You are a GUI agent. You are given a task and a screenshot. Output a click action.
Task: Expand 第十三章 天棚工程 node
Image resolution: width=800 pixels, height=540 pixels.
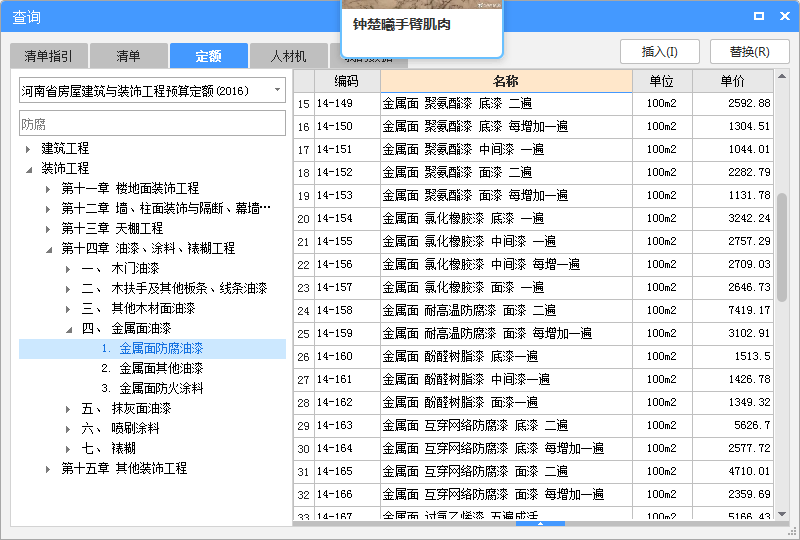click(48, 229)
